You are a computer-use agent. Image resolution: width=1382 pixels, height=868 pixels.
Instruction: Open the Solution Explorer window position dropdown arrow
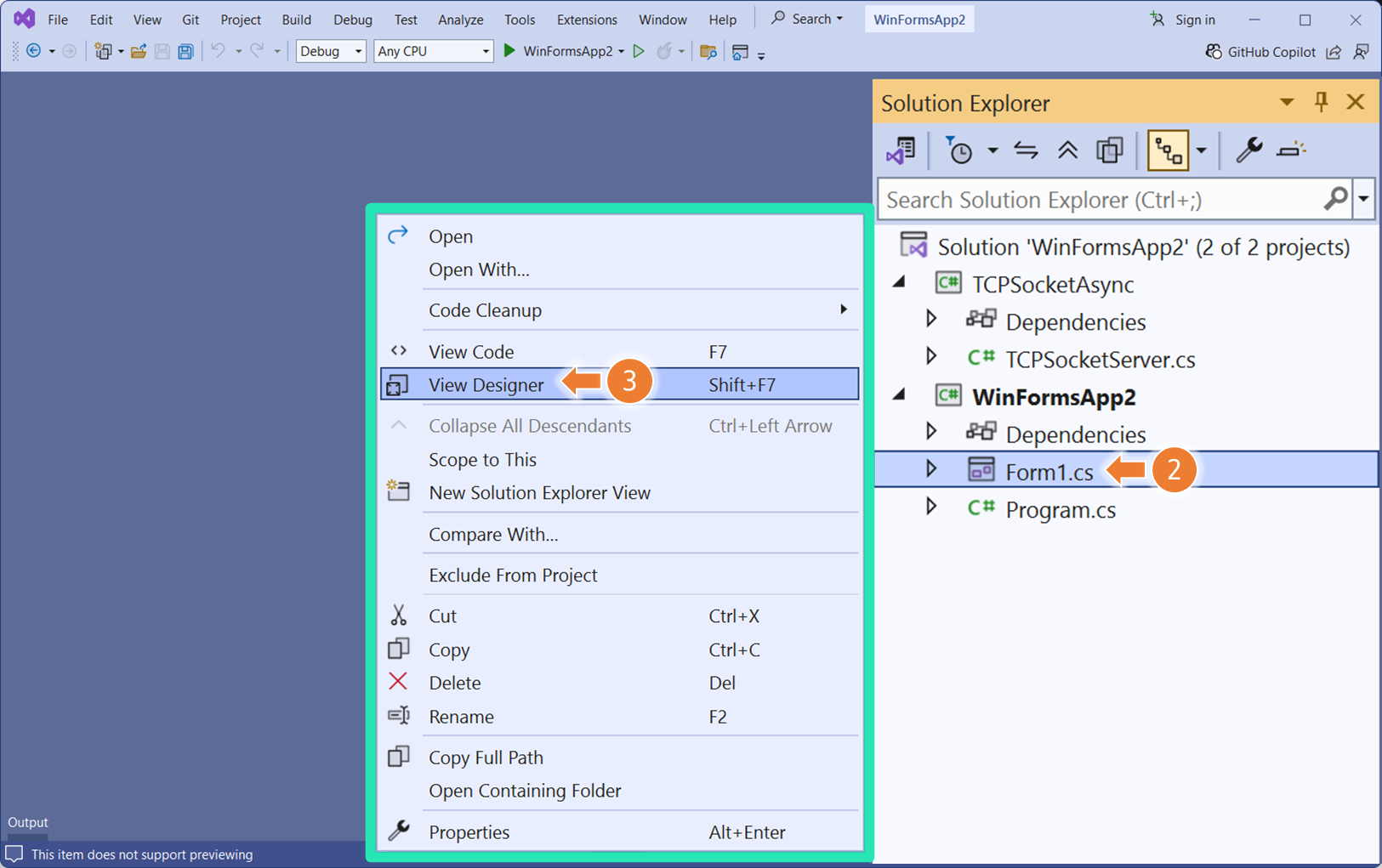click(1287, 102)
